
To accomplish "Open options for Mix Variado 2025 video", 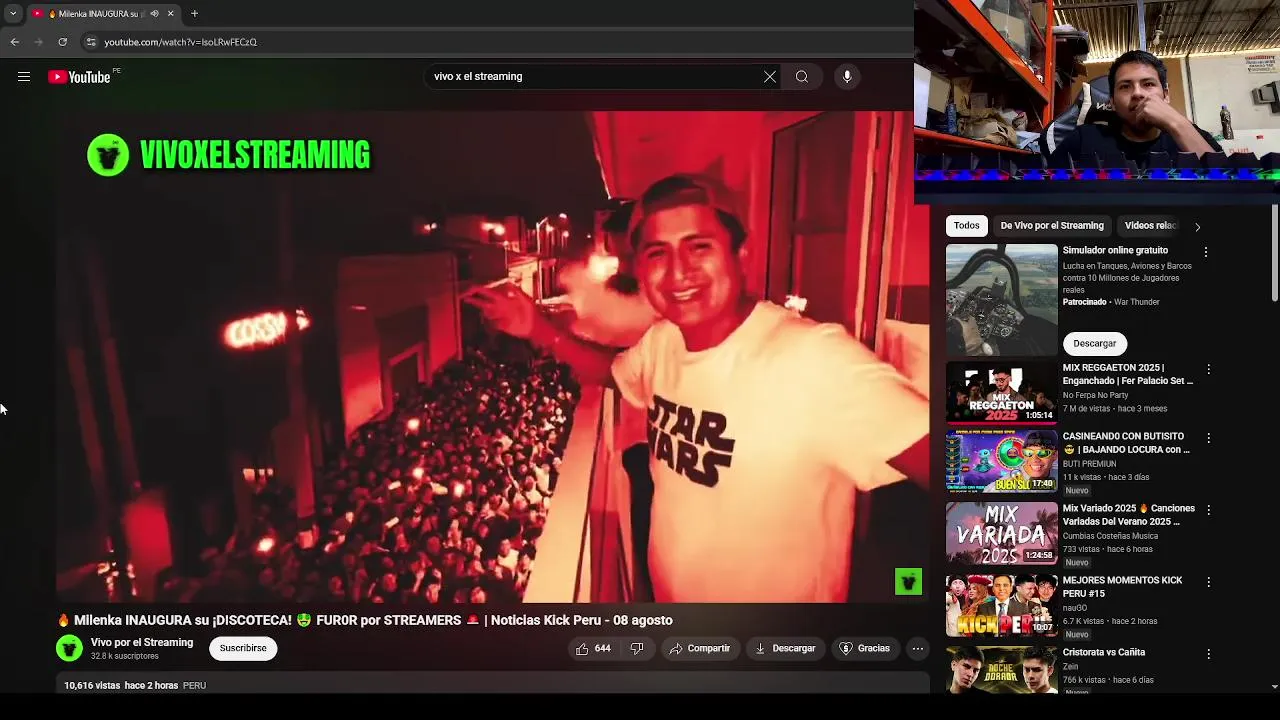I will pyautogui.click(x=1208, y=510).
